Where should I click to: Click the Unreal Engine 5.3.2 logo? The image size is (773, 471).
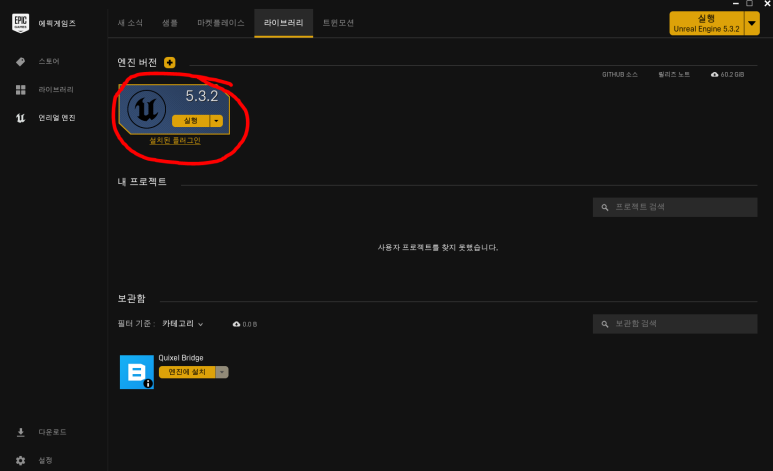(x=146, y=109)
